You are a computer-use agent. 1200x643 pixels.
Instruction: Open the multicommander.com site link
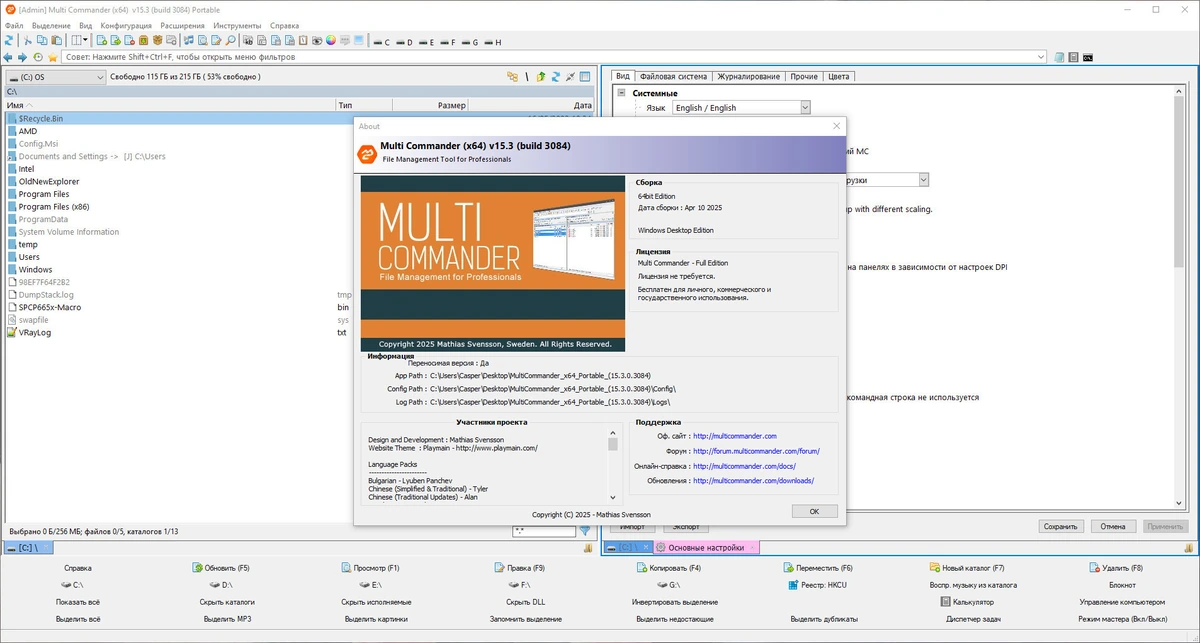(735, 436)
